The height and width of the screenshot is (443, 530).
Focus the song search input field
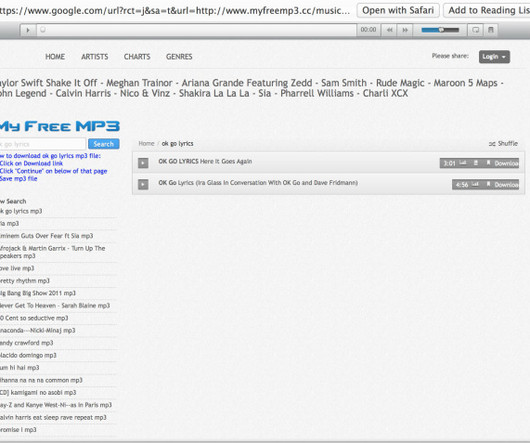pos(43,144)
